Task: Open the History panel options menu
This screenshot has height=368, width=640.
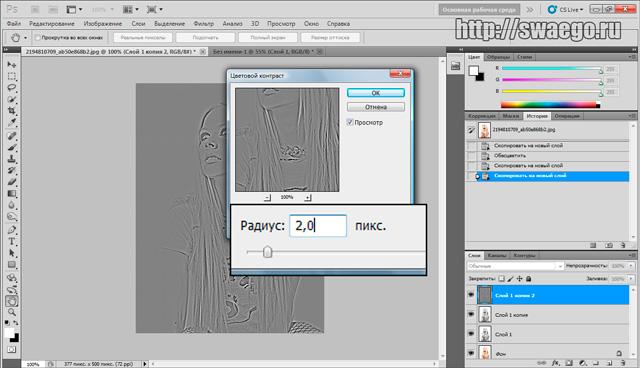Action: [x=632, y=116]
